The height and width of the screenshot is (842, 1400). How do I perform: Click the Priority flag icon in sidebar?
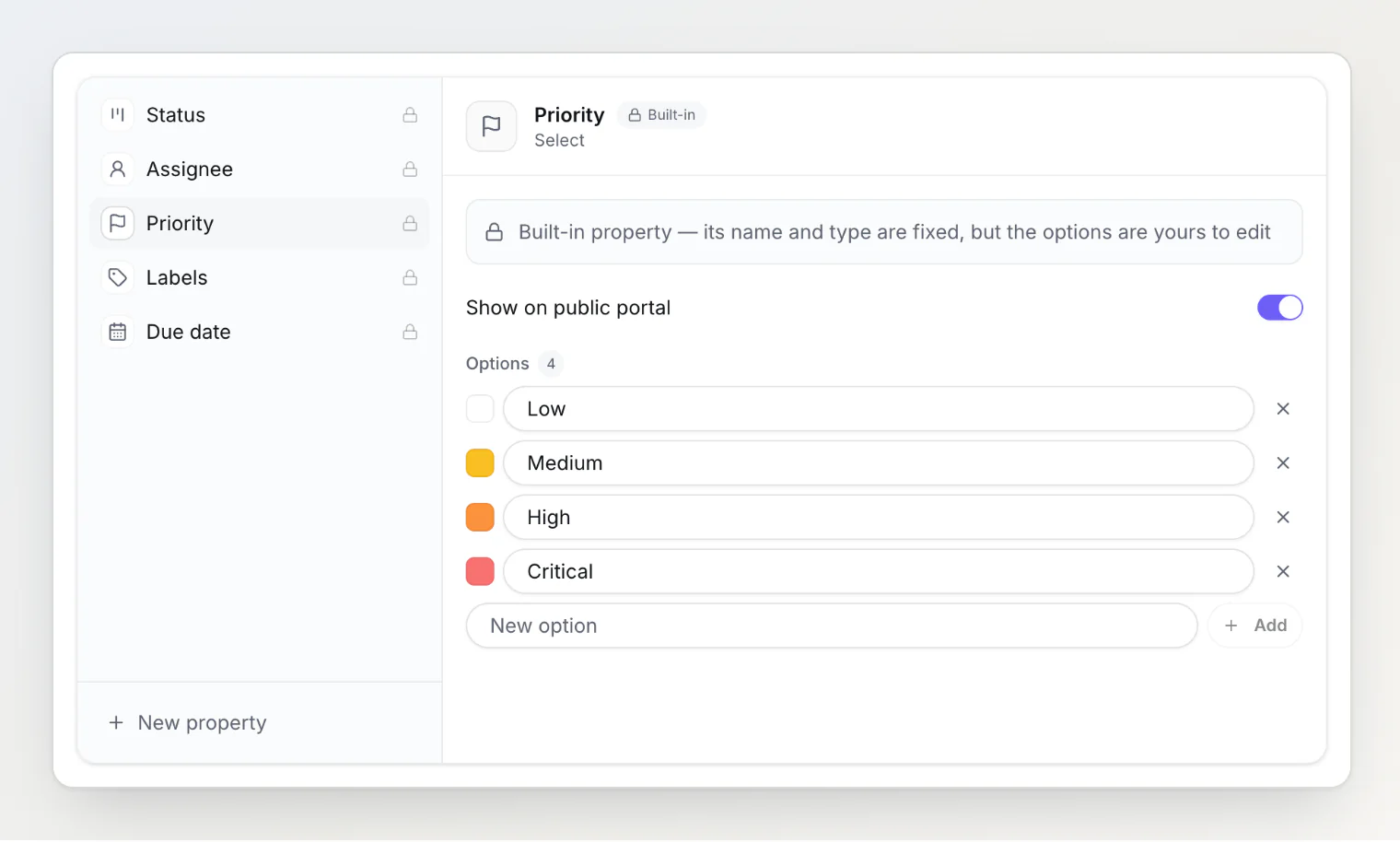[117, 224]
